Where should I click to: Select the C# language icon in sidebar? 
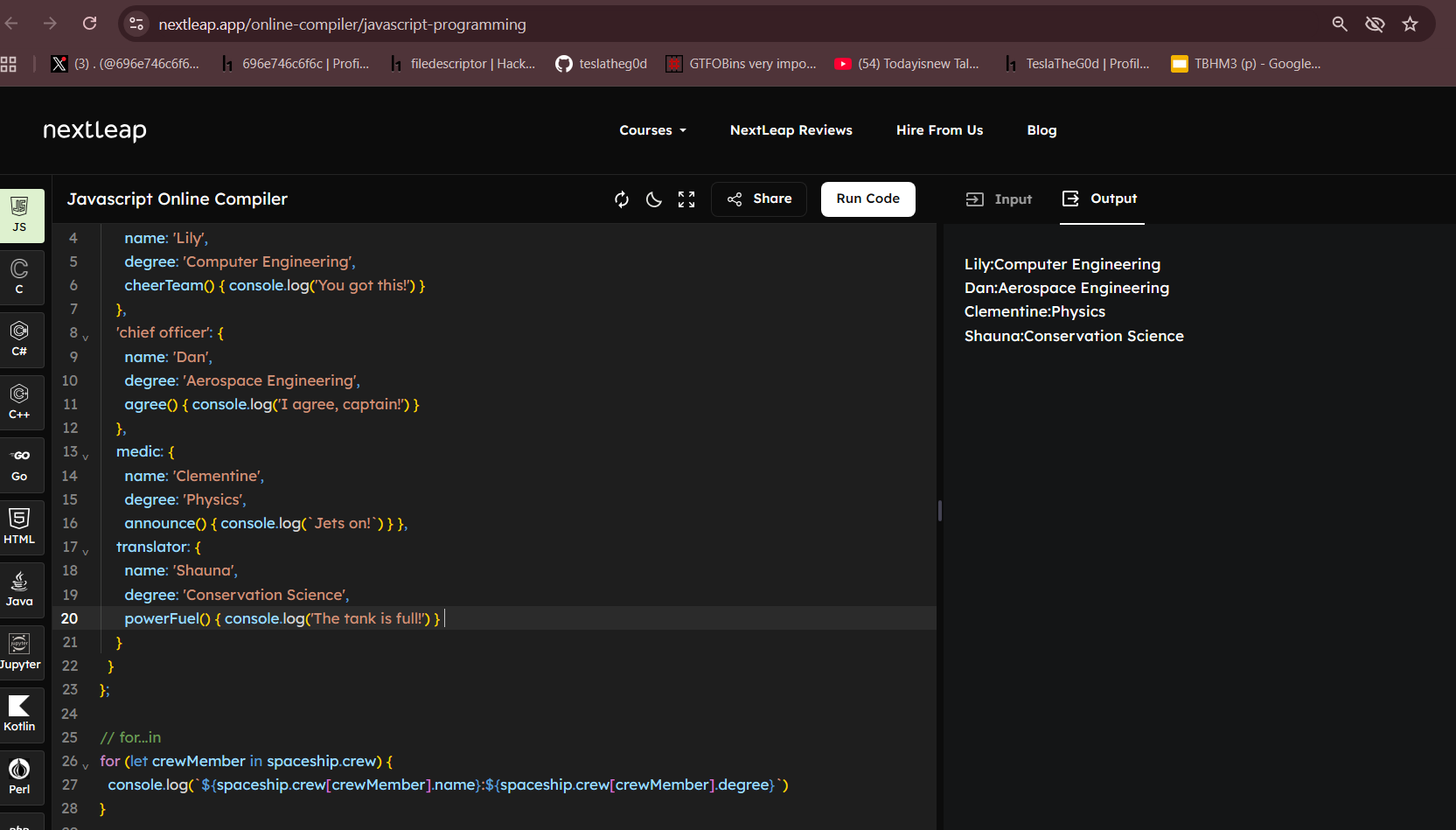click(x=19, y=339)
